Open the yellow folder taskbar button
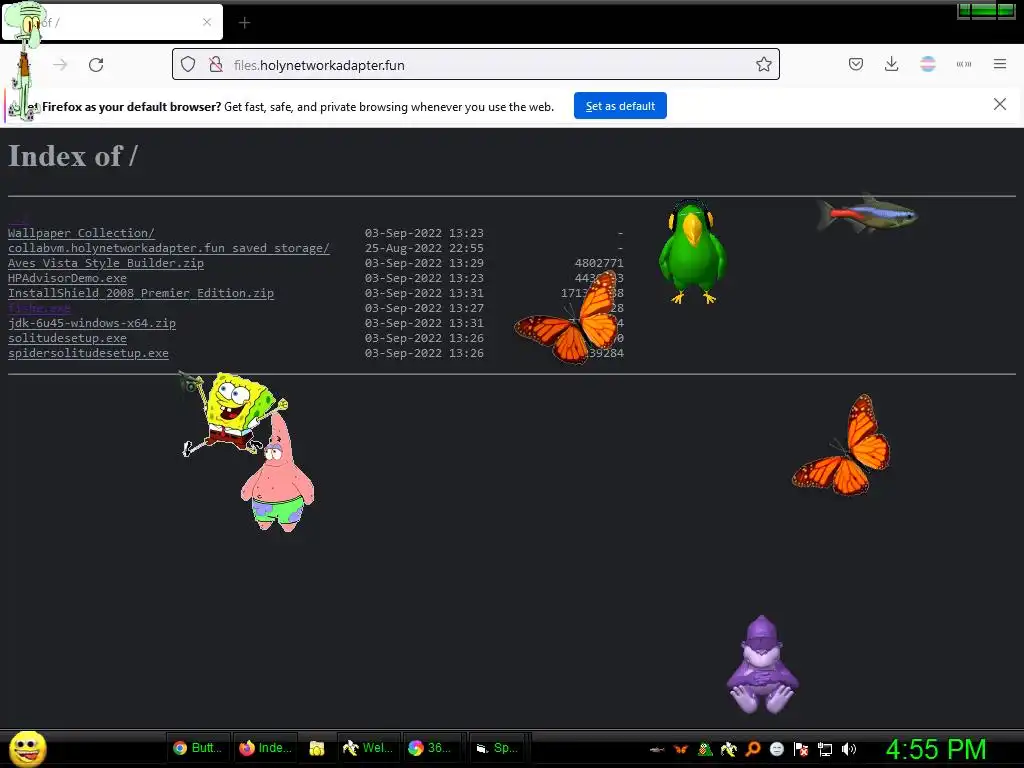 pyautogui.click(x=317, y=748)
